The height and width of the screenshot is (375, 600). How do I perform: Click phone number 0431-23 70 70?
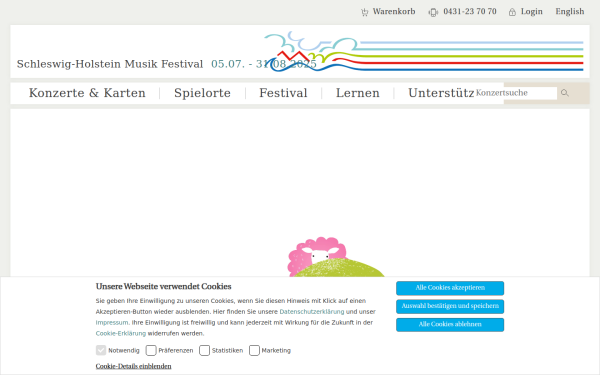[470, 11]
